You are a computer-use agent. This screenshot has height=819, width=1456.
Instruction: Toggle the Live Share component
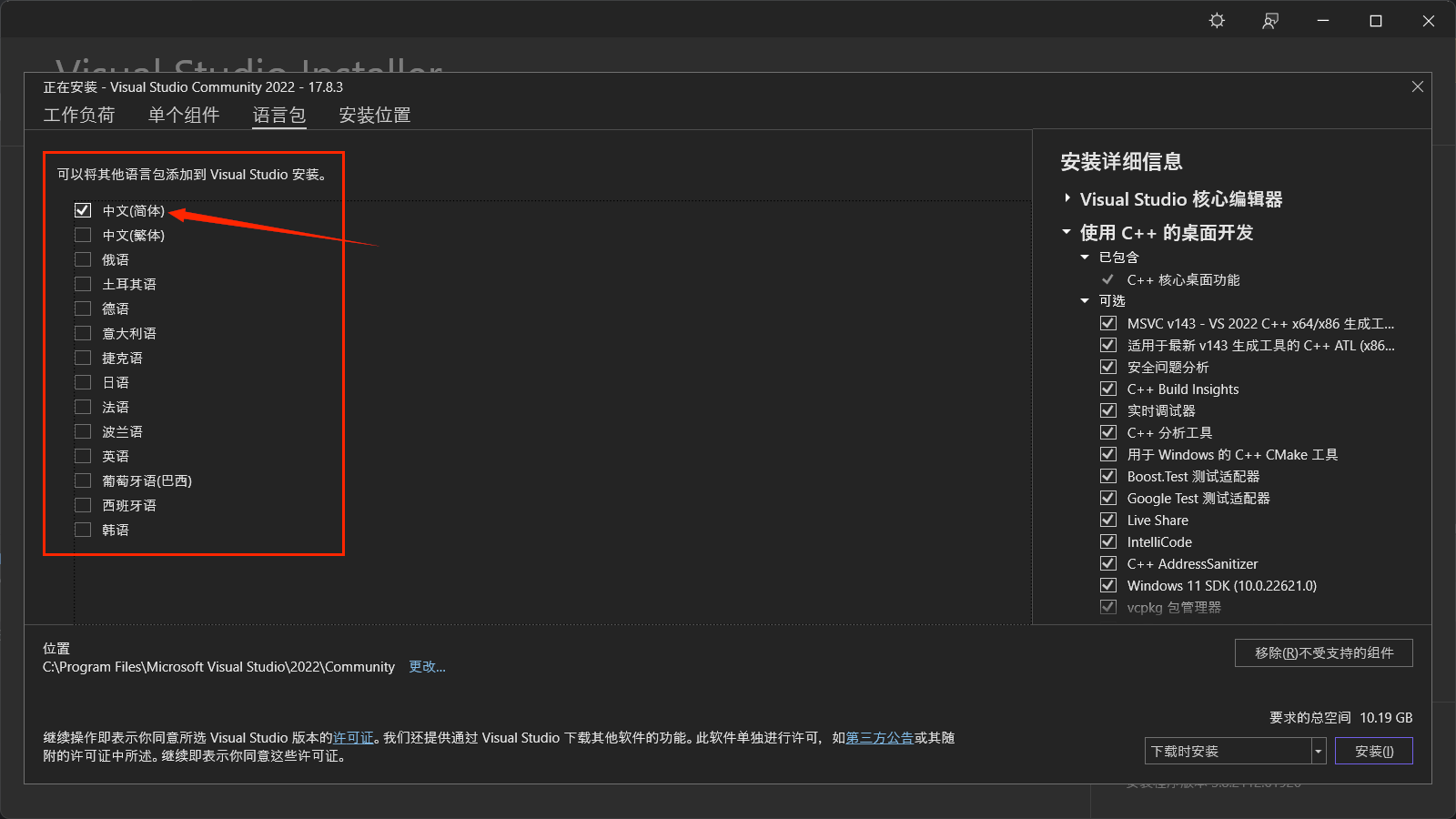tap(1108, 520)
